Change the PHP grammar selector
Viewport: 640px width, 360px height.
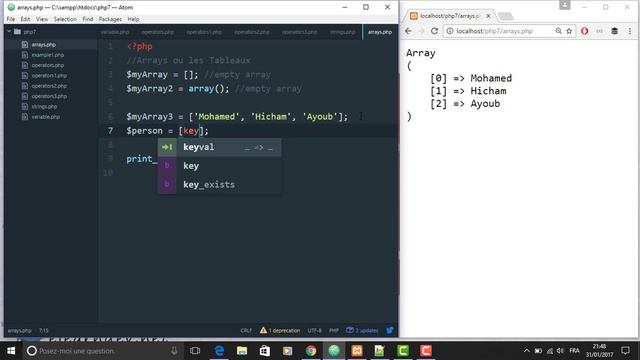(x=334, y=331)
